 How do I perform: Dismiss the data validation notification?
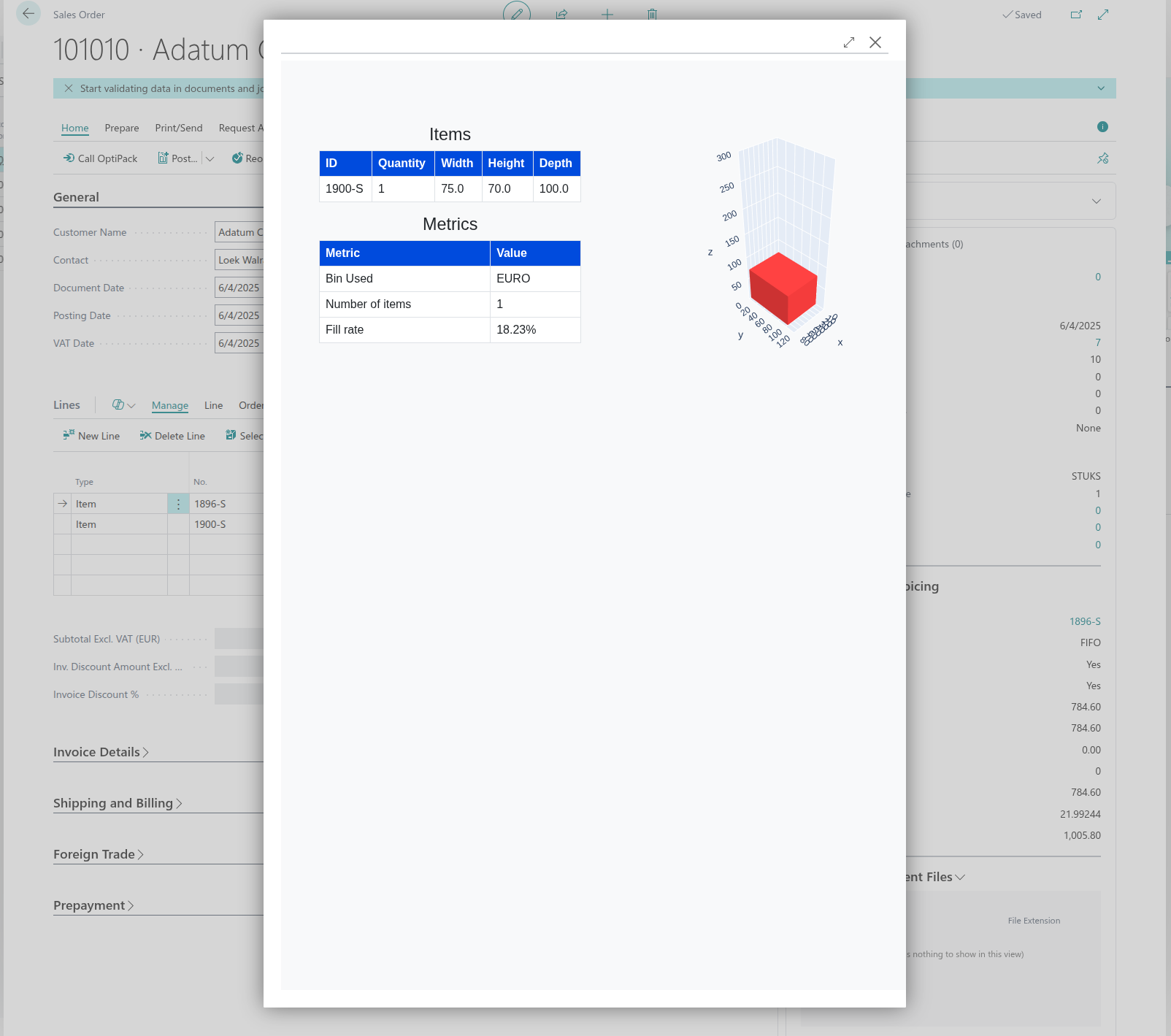[x=69, y=88]
